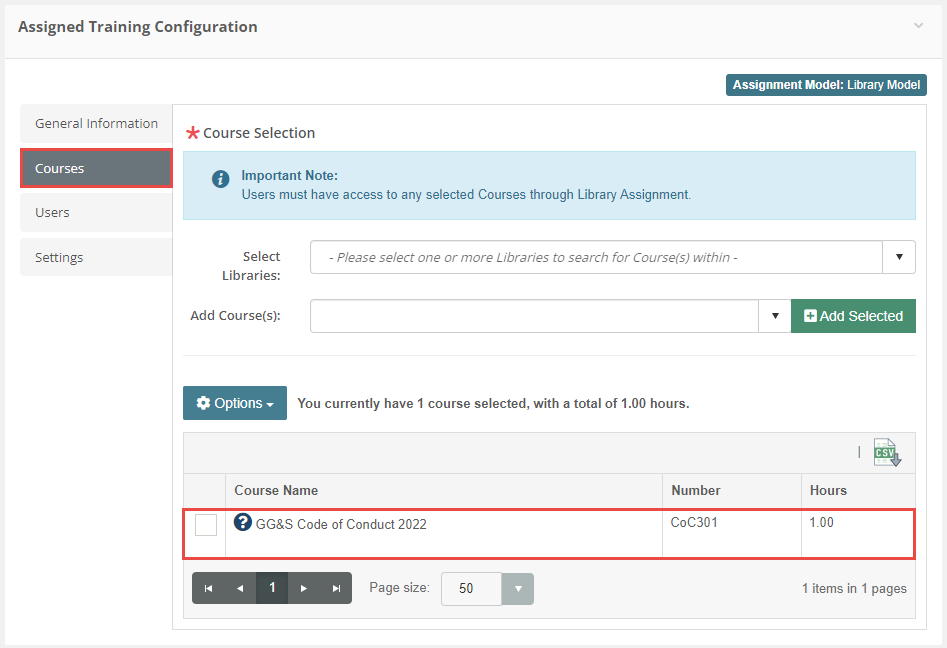Sort by the Course Name column header

tap(276, 490)
